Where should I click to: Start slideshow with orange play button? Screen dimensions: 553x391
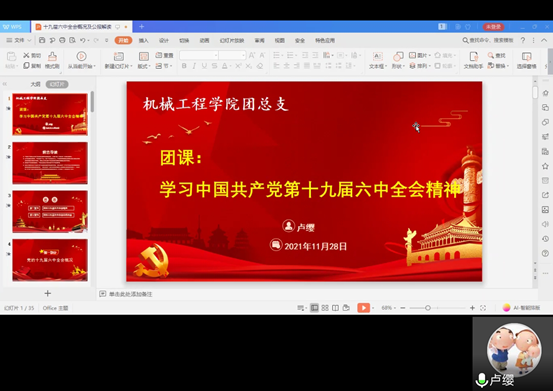click(363, 308)
